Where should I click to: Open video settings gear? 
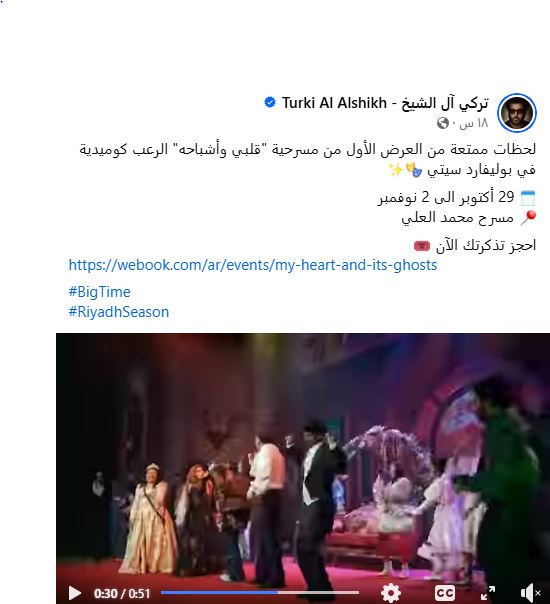click(x=391, y=593)
